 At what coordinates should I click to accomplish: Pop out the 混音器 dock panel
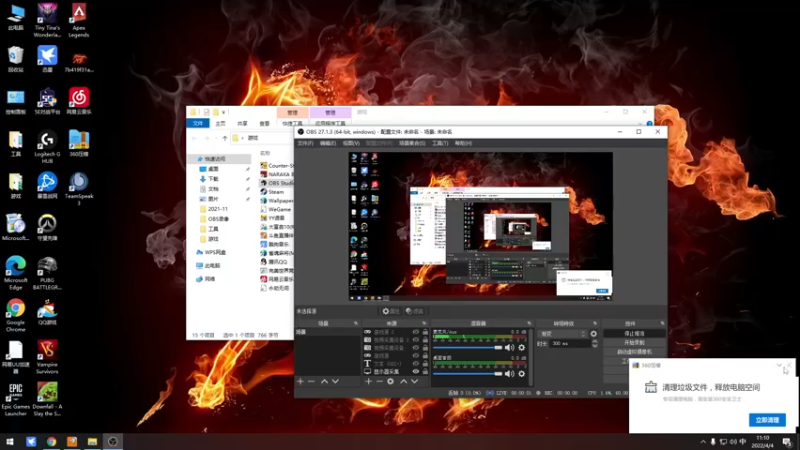coord(529,323)
